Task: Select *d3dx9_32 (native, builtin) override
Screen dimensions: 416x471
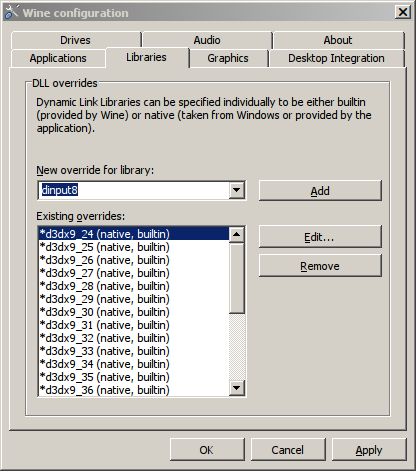Action: [134, 338]
